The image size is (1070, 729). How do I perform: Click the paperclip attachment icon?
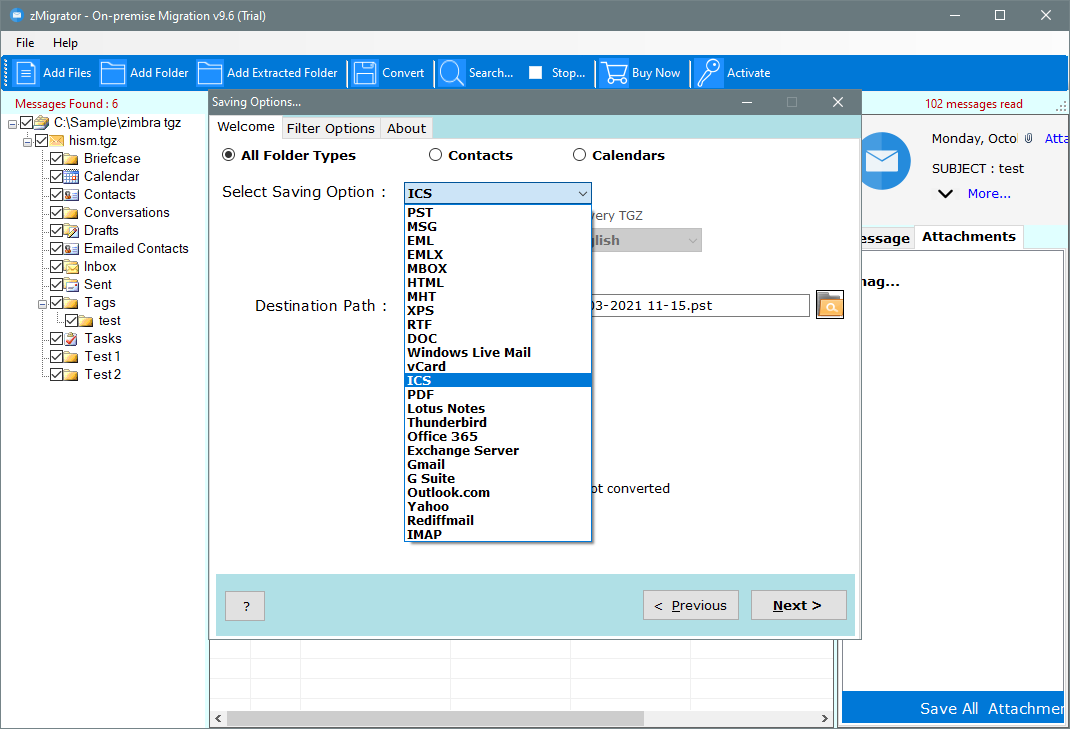point(1028,138)
